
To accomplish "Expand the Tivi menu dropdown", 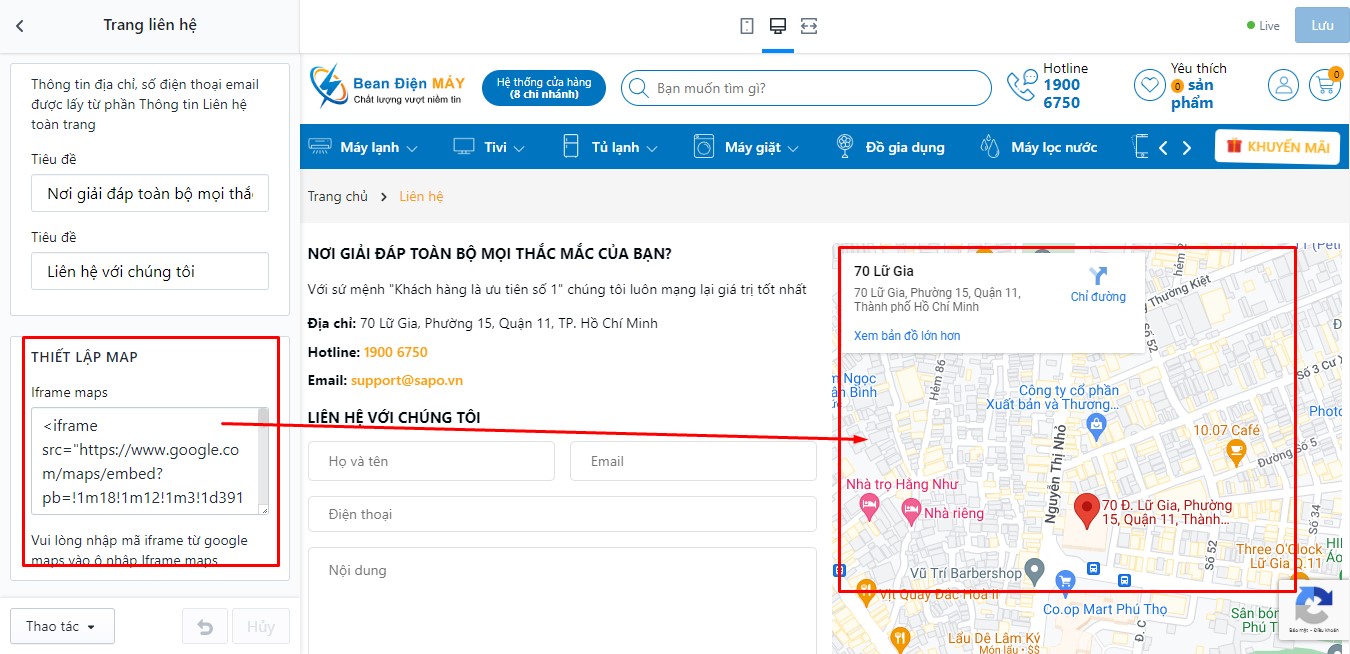I will tap(519, 149).
